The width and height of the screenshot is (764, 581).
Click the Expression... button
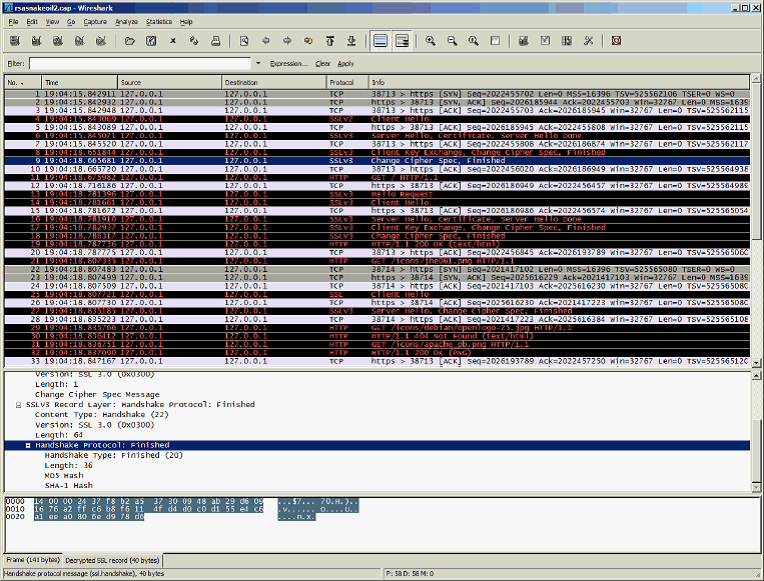pyautogui.click(x=288, y=63)
